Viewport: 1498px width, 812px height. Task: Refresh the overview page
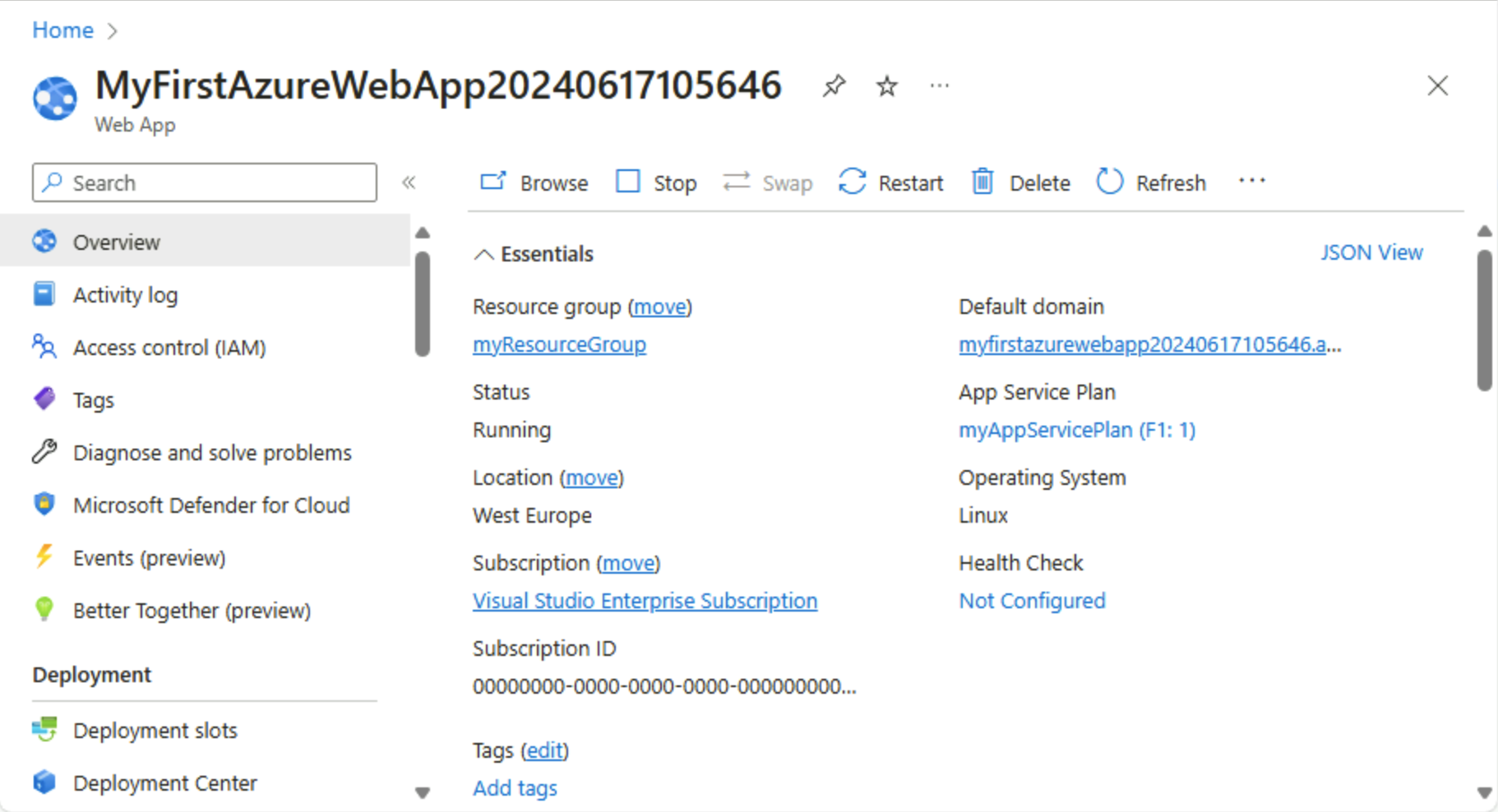point(1151,182)
